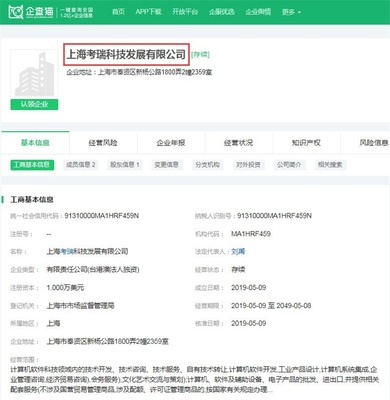
Task: Select organization code MA1HRF459
Action: click(x=251, y=234)
